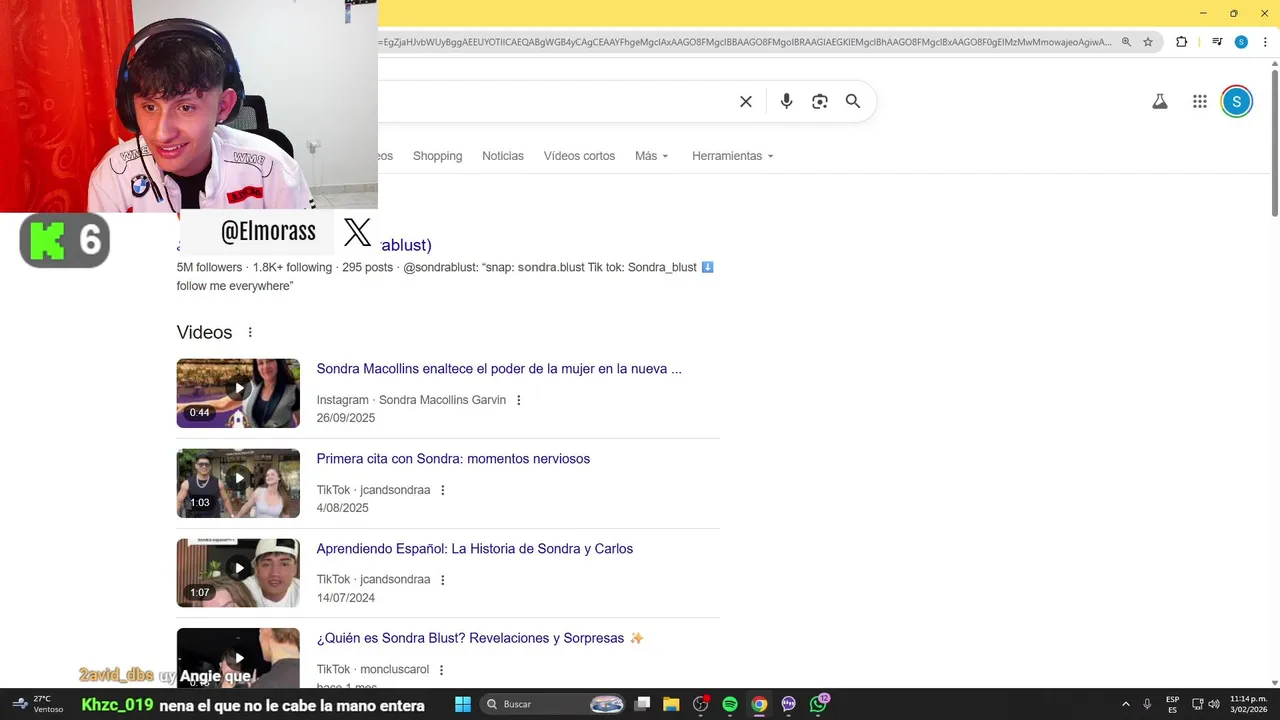Open more options for Aprendiendo Español video source

click(442, 580)
